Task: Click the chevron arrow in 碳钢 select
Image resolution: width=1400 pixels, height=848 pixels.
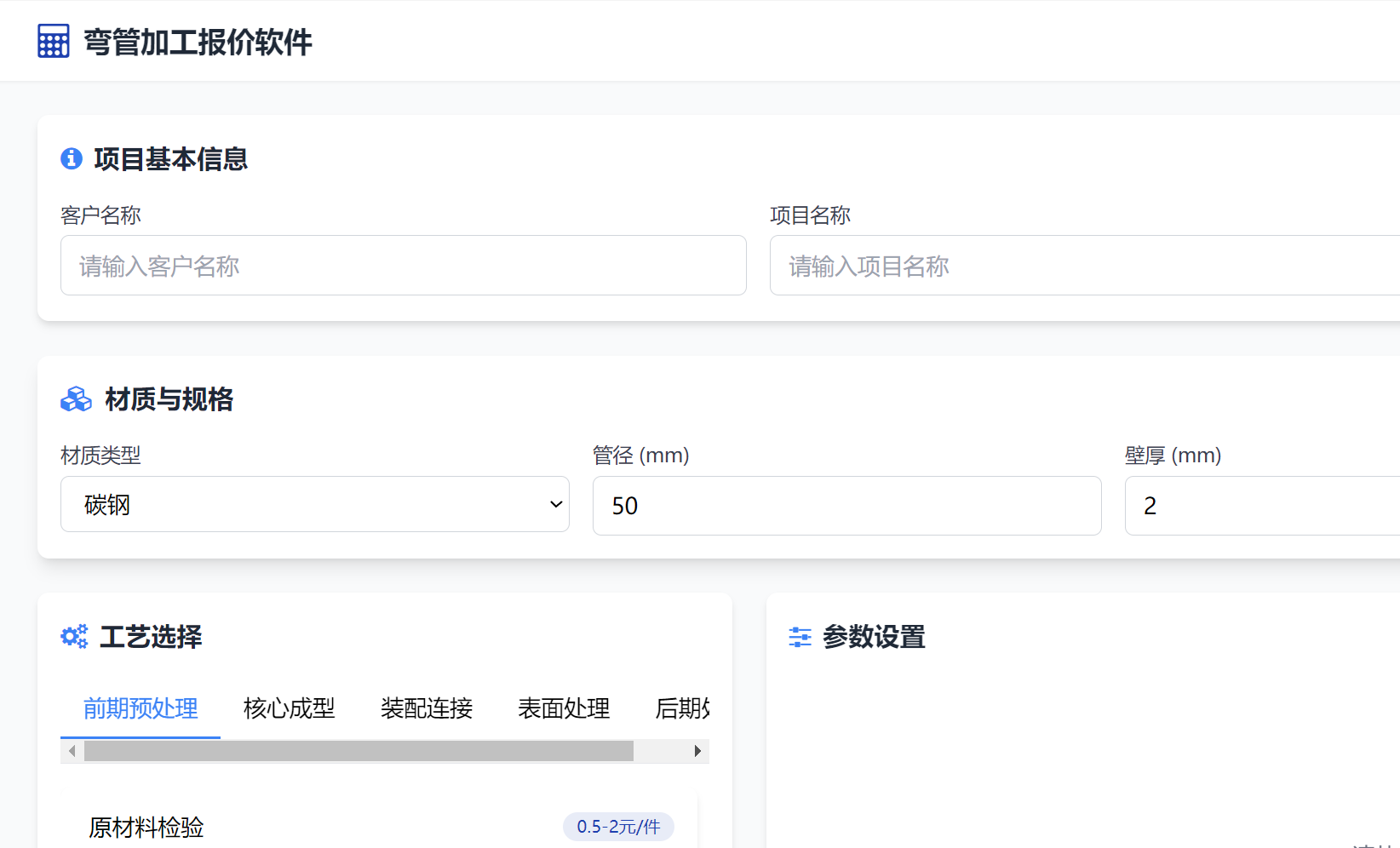Action: [556, 504]
